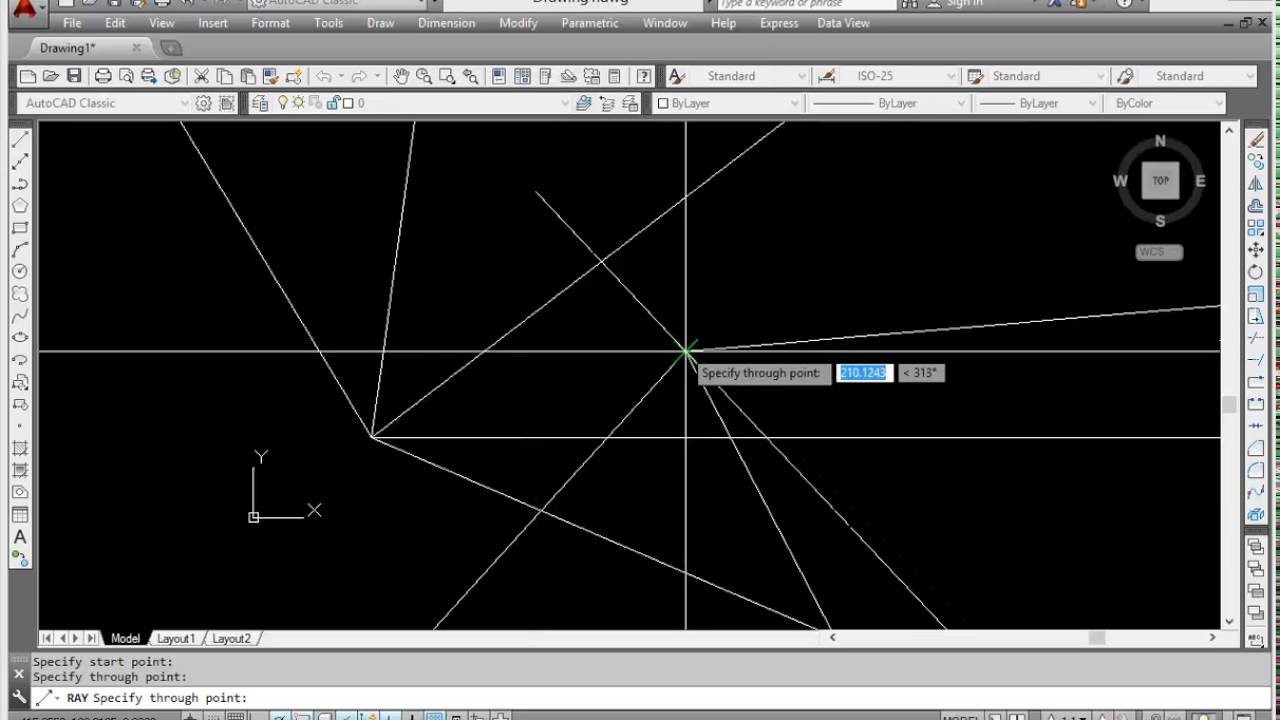Click the distance input field 210.1243
Viewport: 1280px width, 720px height.
click(x=863, y=373)
